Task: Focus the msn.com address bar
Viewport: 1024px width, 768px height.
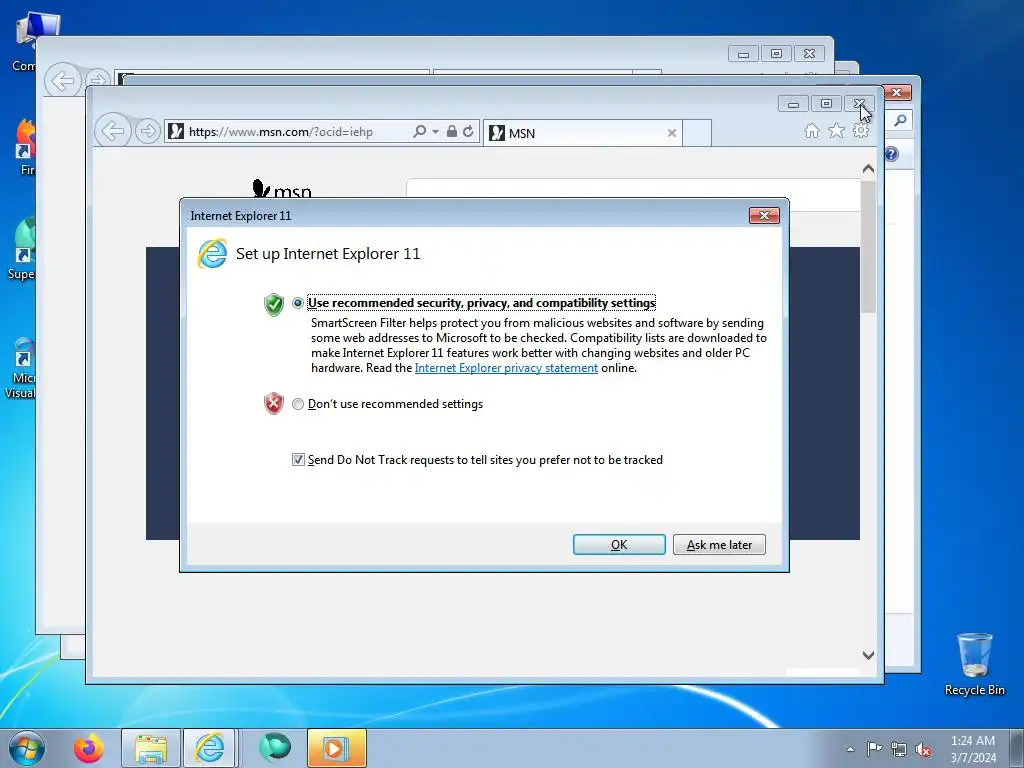Action: point(287,132)
